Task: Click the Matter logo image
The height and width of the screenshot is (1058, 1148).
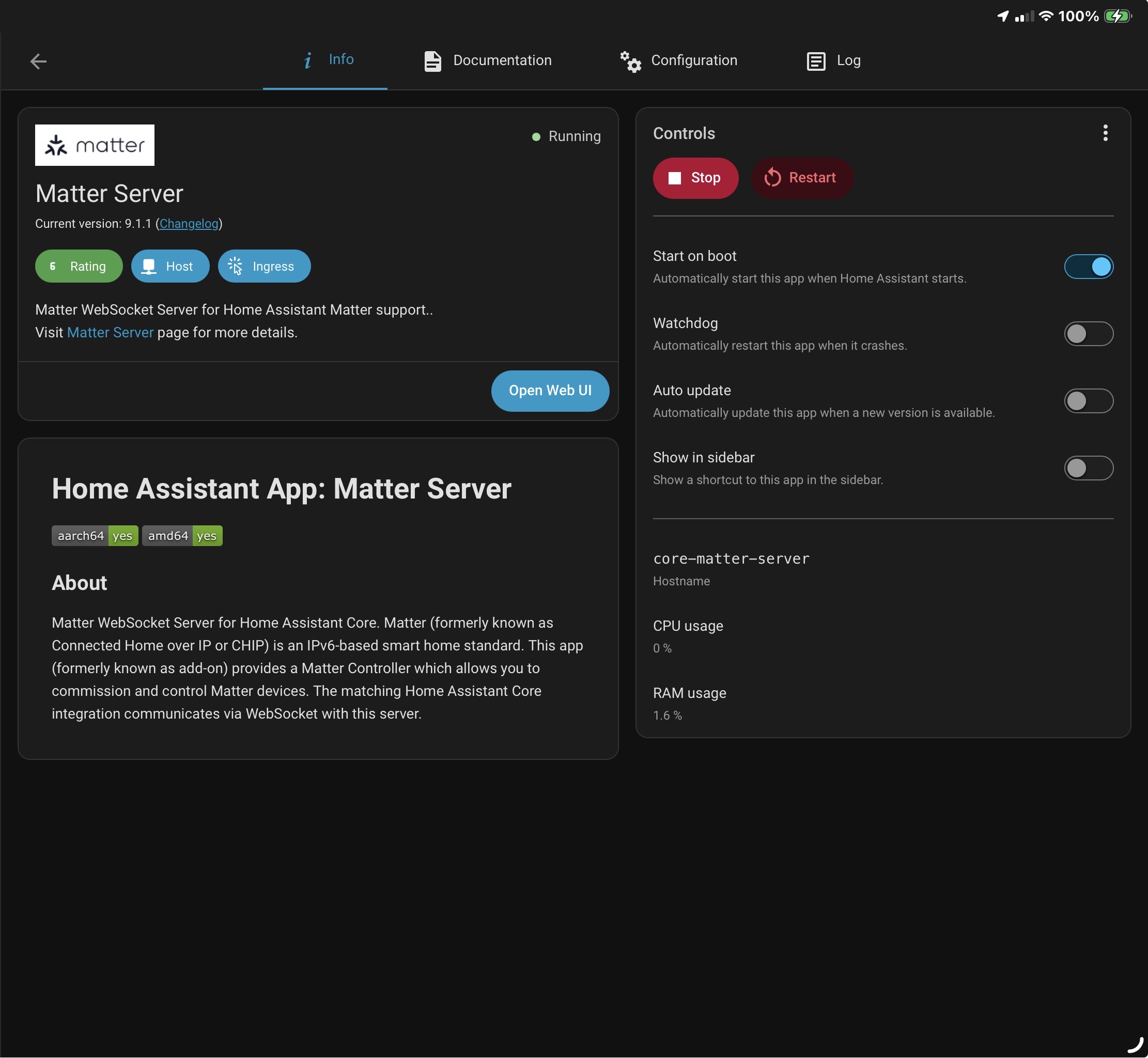Action: pos(95,145)
